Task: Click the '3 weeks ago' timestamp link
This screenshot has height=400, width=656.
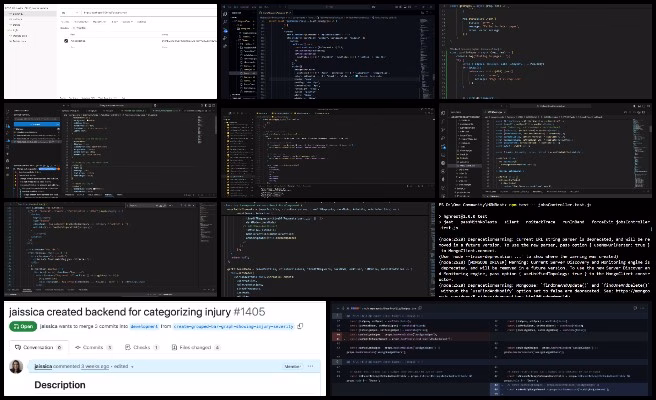Action: (x=95, y=366)
